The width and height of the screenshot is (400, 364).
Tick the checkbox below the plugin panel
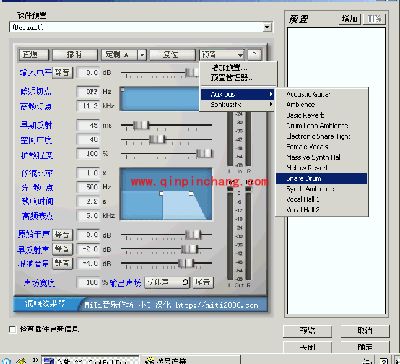click(13, 330)
